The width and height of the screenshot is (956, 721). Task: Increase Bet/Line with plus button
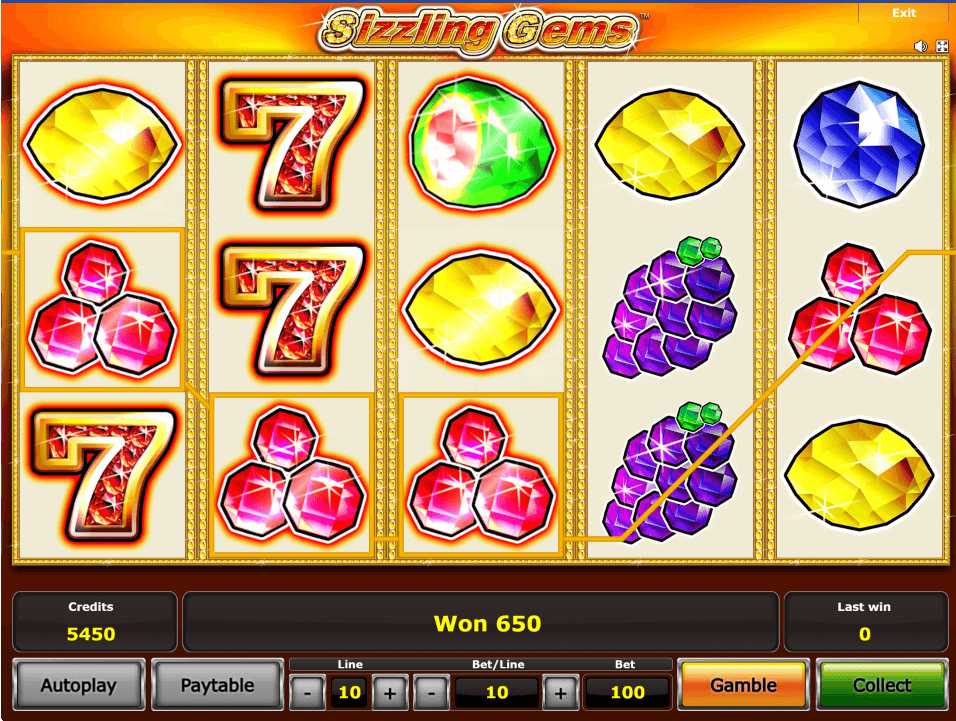point(560,692)
